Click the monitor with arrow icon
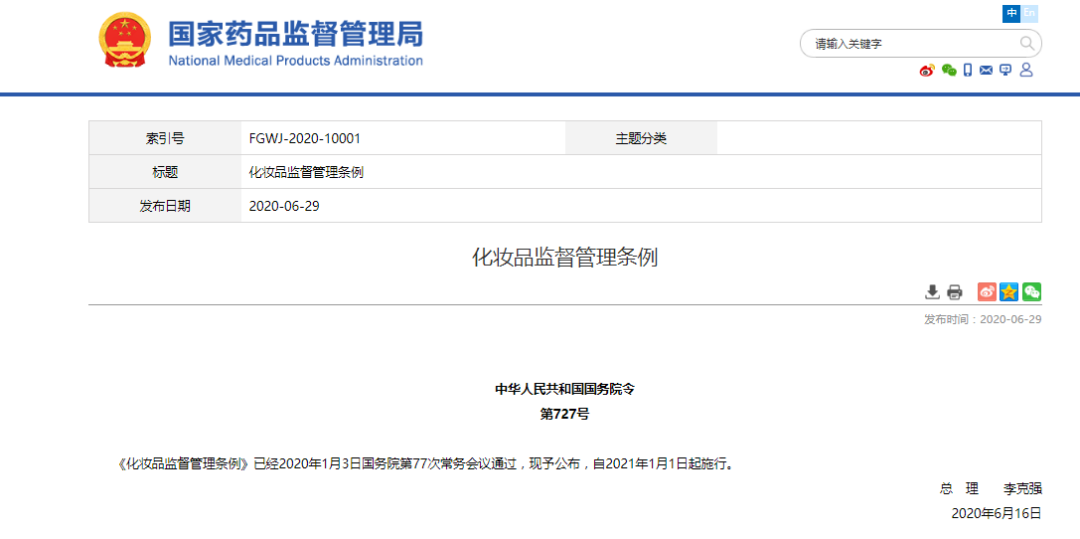 tap(1006, 70)
